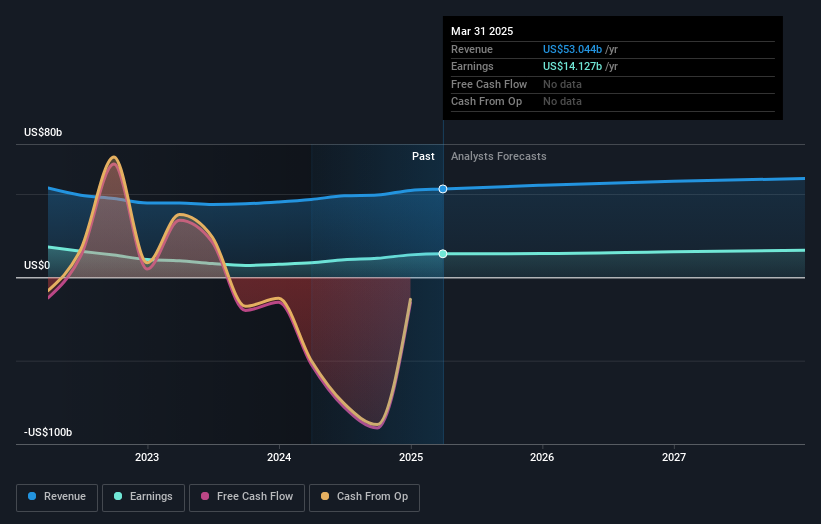
Task: Click the US$53.044b revenue value
Action: click(572, 49)
